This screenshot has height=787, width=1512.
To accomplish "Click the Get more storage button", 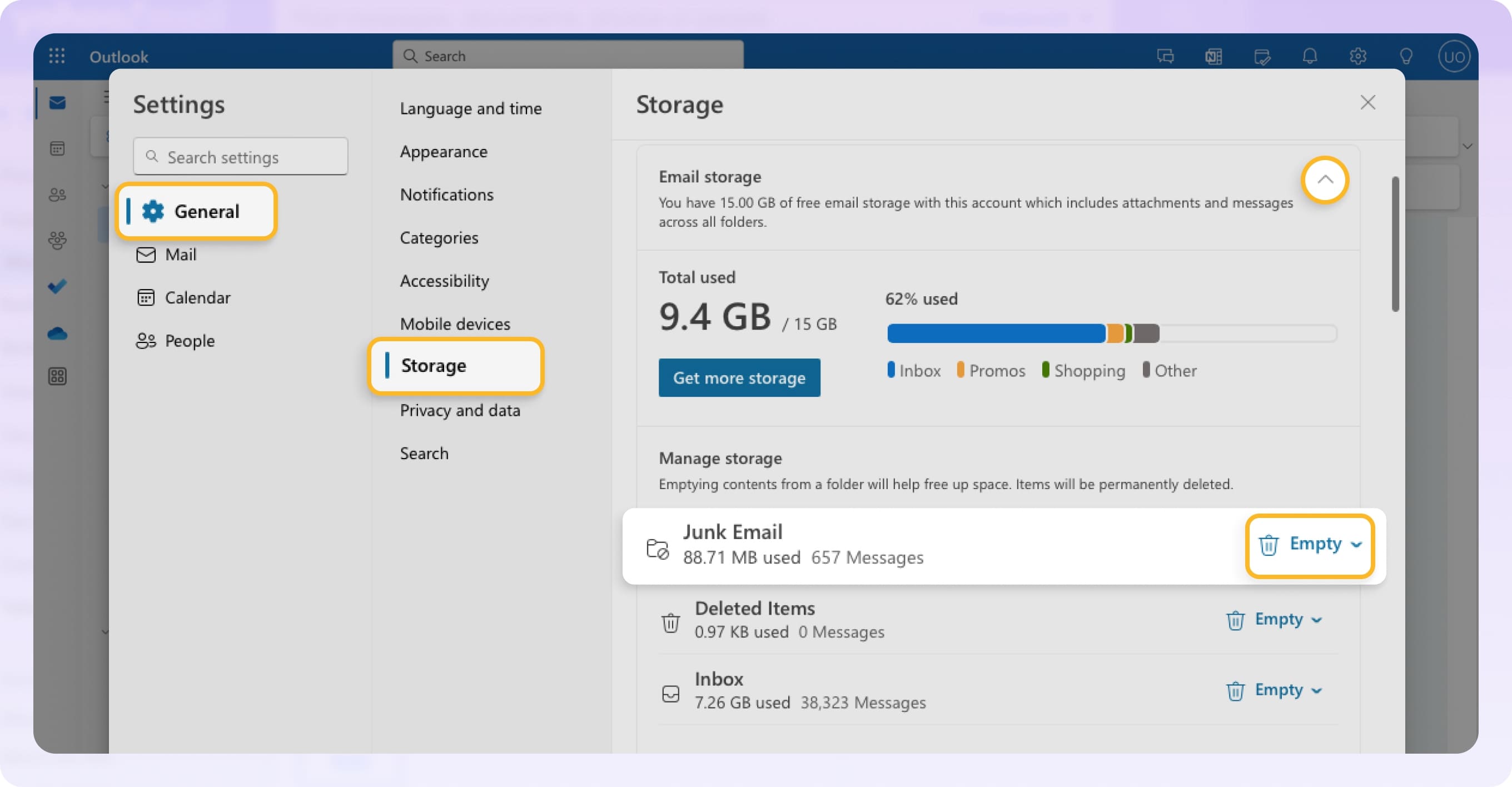I will pos(739,378).
